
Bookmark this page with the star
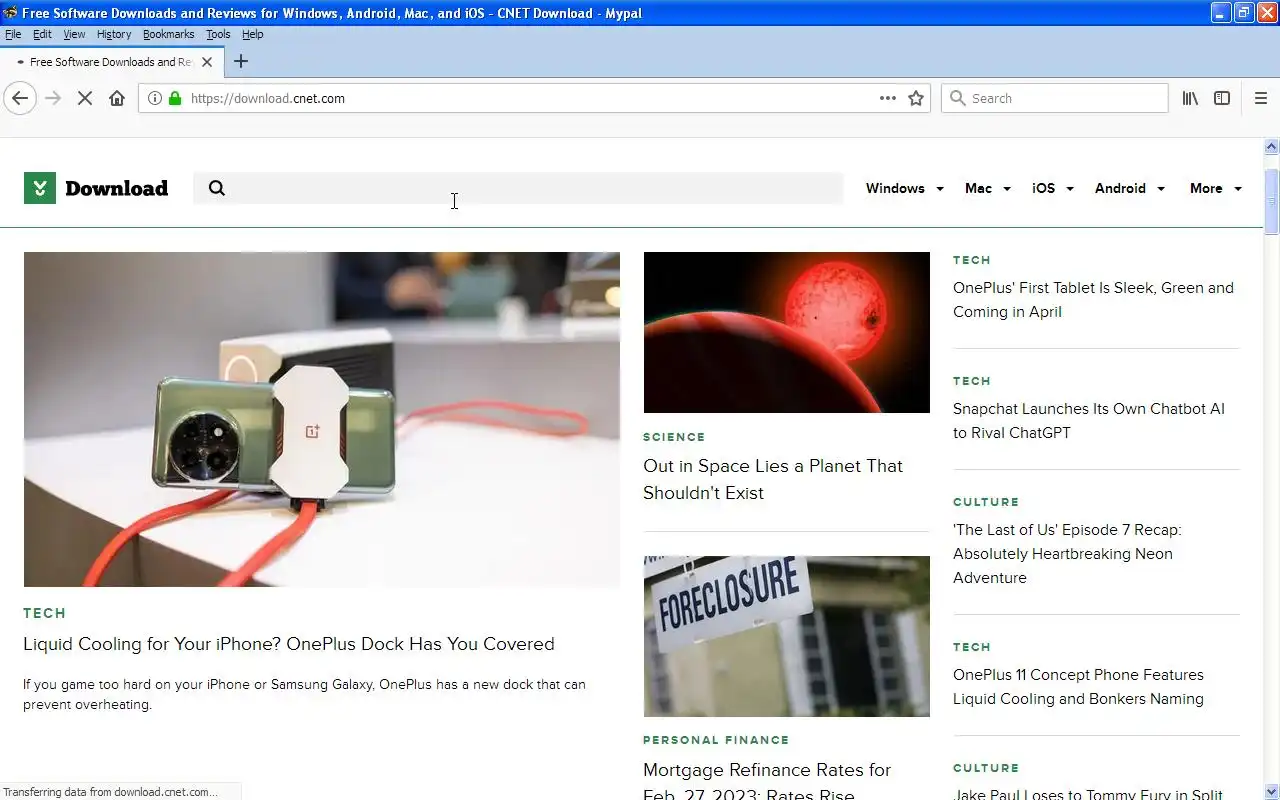click(x=916, y=98)
